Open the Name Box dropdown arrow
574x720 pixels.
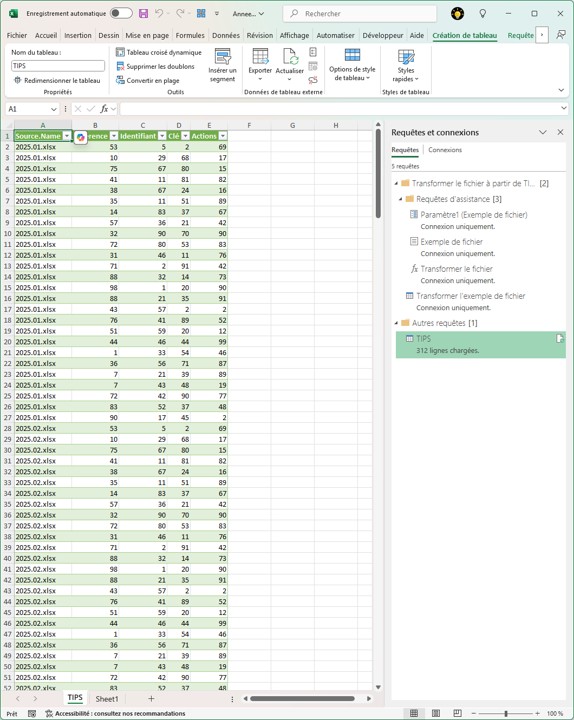pyautogui.click(x=54, y=109)
